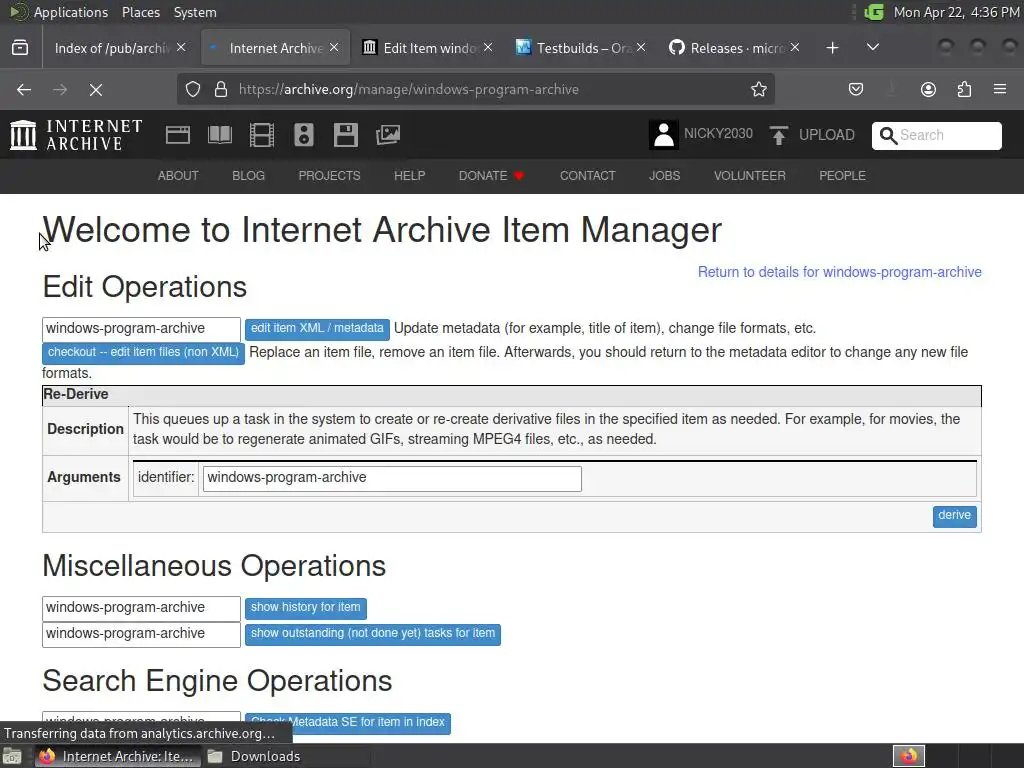Expand the list all tabs chevron
Viewport: 1024px width, 768px height.
[872, 48]
